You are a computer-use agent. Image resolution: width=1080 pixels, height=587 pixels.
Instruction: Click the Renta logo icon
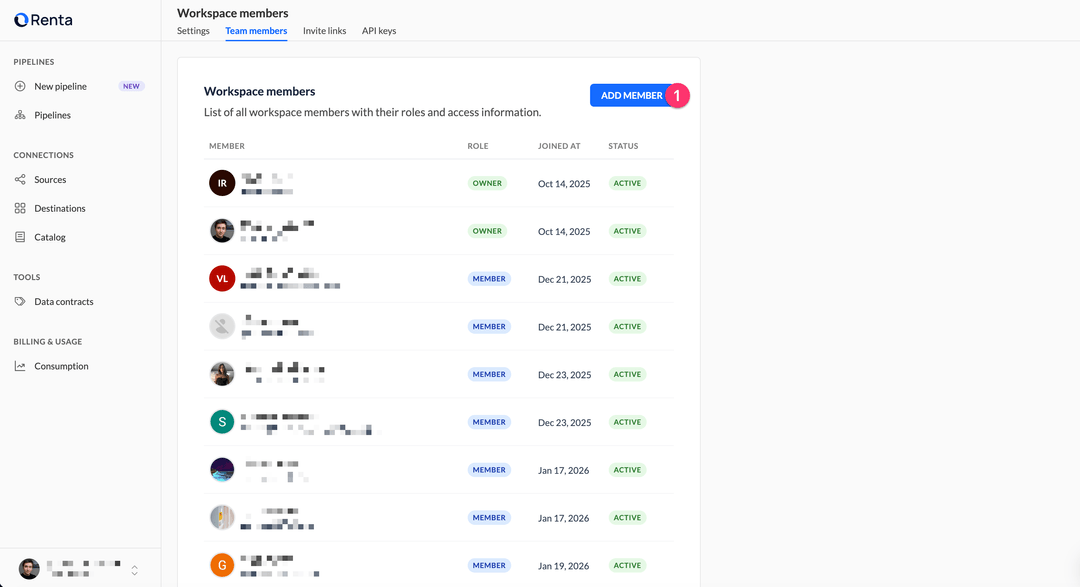(21, 20)
